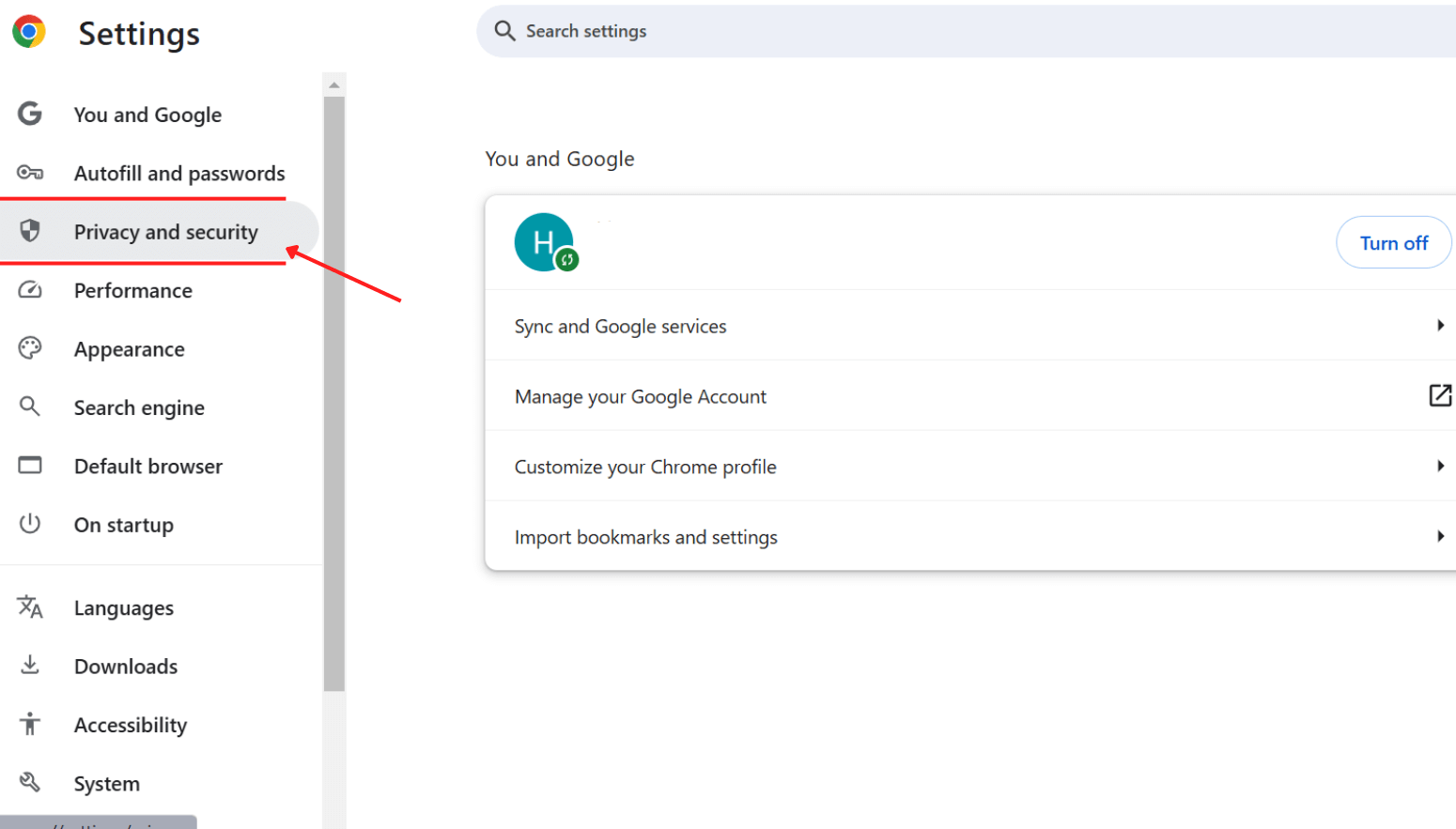Viewport: 1456px width, 829px height.
Task: Click the speedometer icon beside Performance
Action: (29, 290)
